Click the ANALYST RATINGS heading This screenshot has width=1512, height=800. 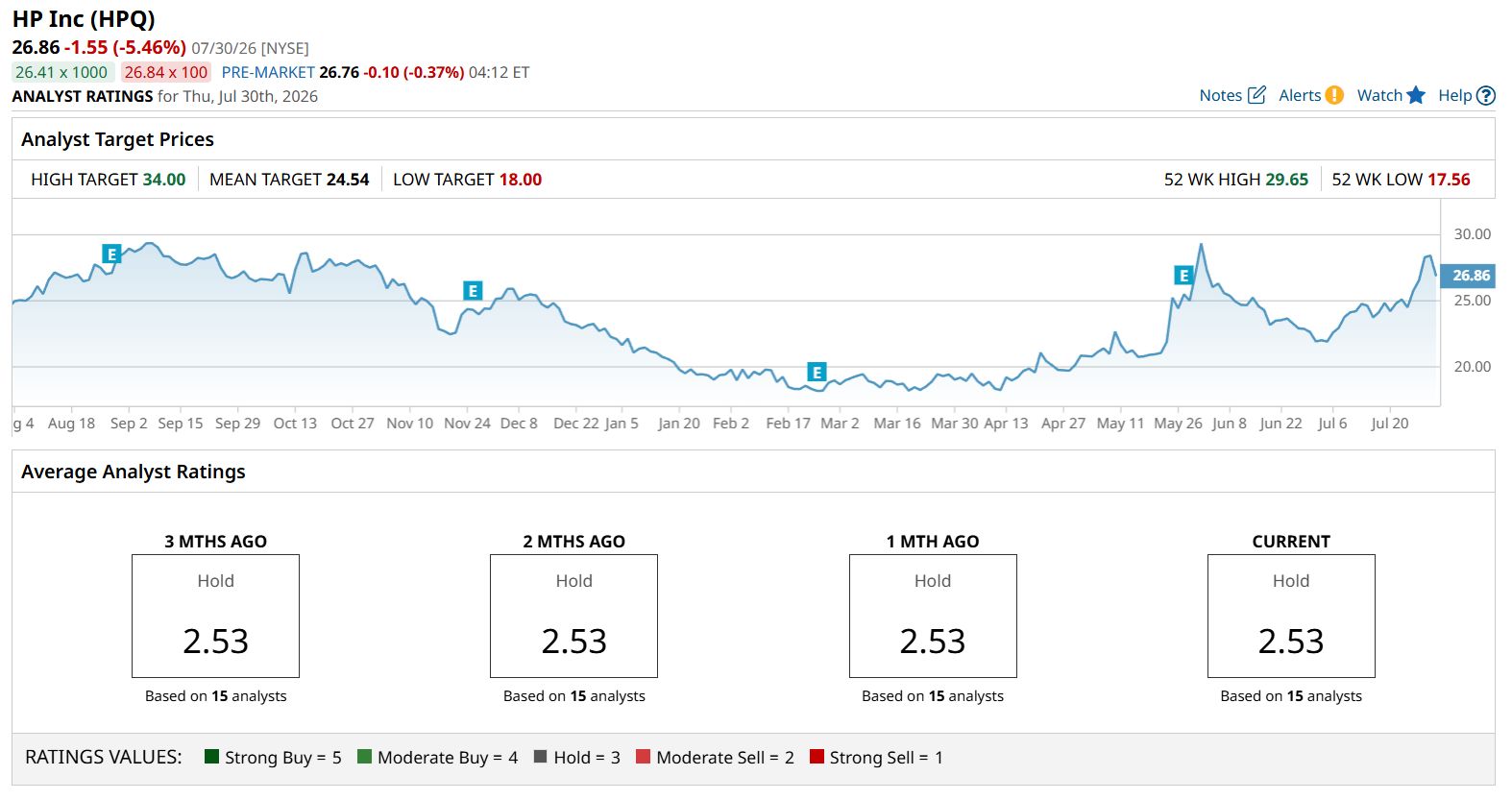point(83,96)
